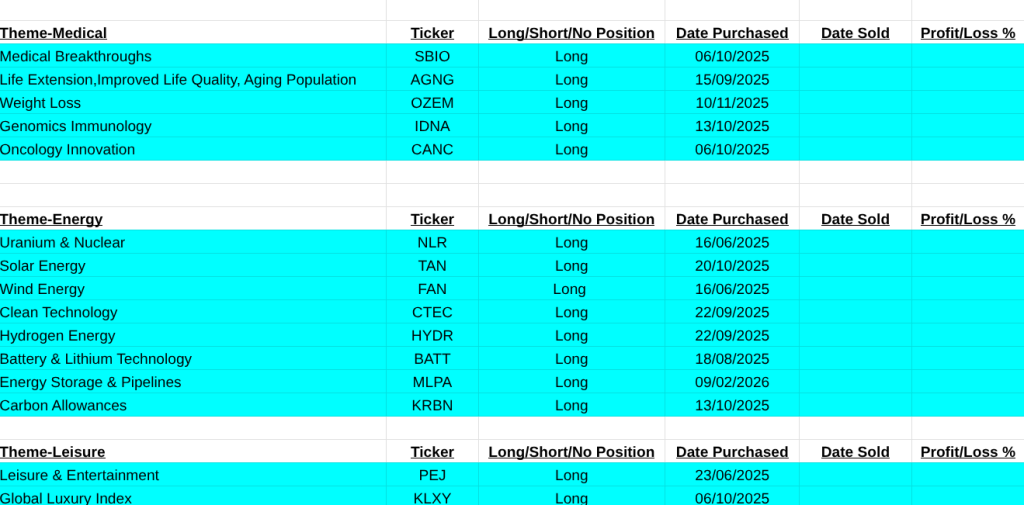Select the PEJ ticker cell
The width and height of the screenshot is (1024, 505).
click(x=432, y=475)
